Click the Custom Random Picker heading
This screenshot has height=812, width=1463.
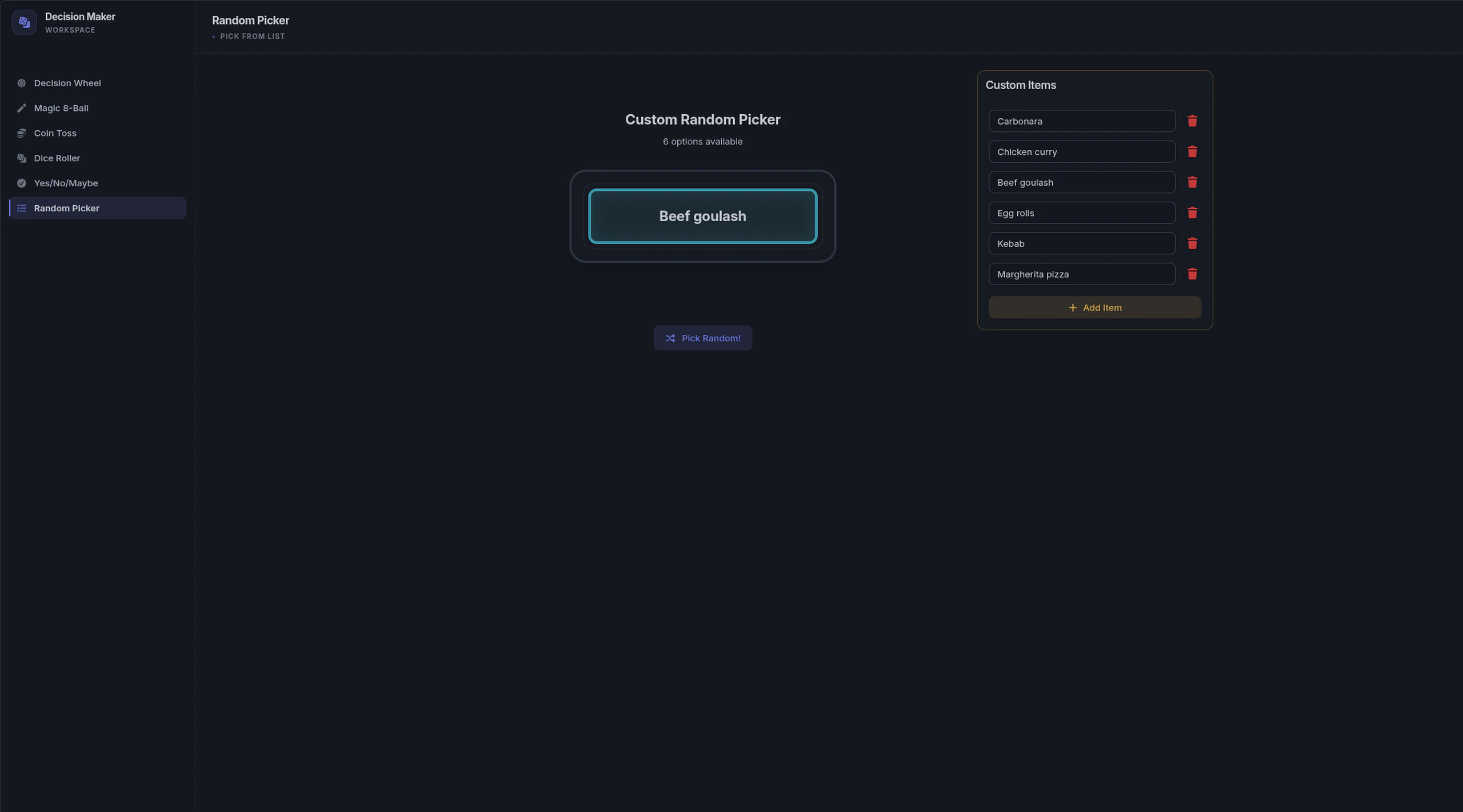click(702, 119)
